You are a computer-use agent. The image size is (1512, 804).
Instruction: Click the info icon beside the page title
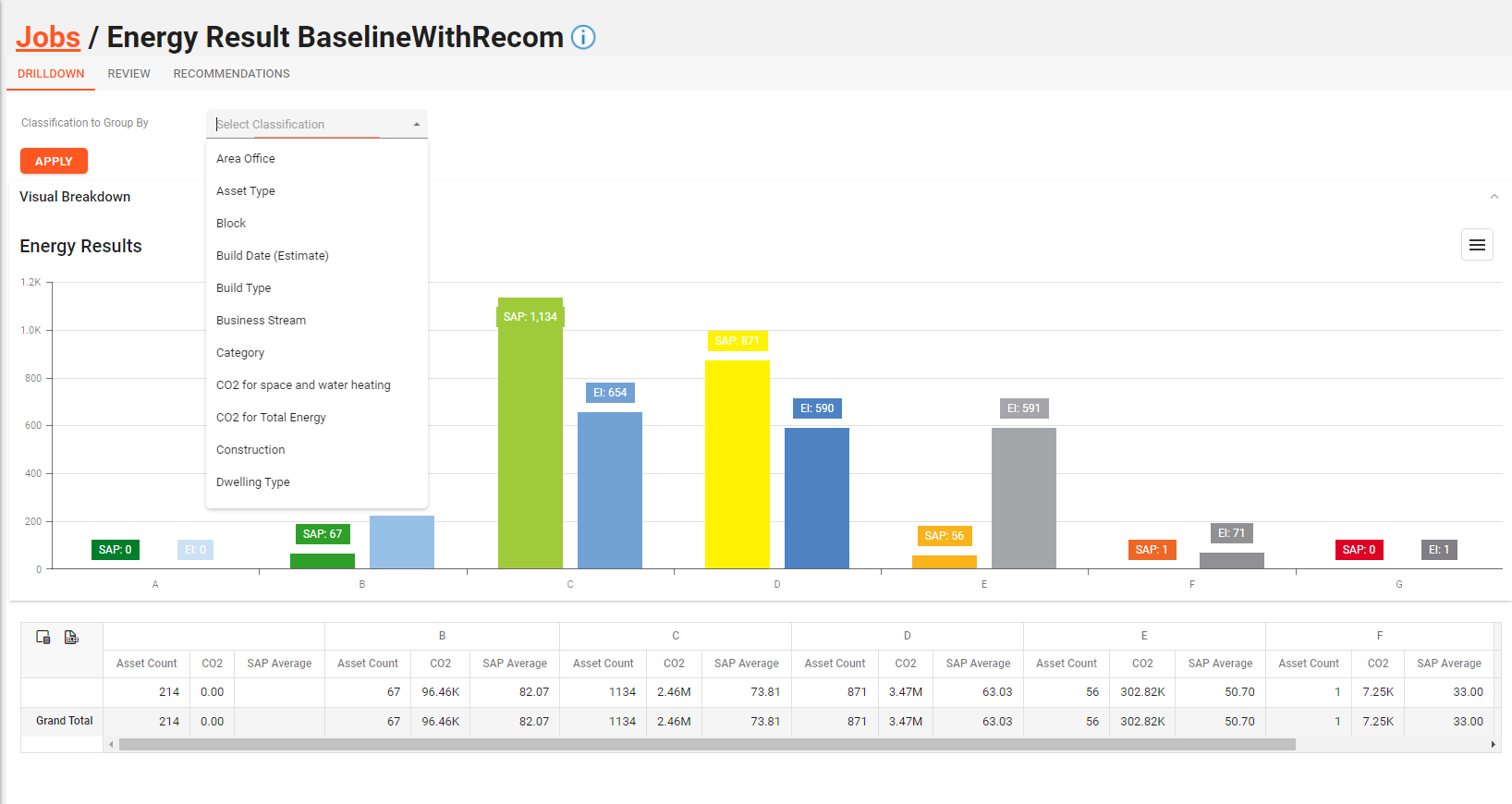click(583, 37)
